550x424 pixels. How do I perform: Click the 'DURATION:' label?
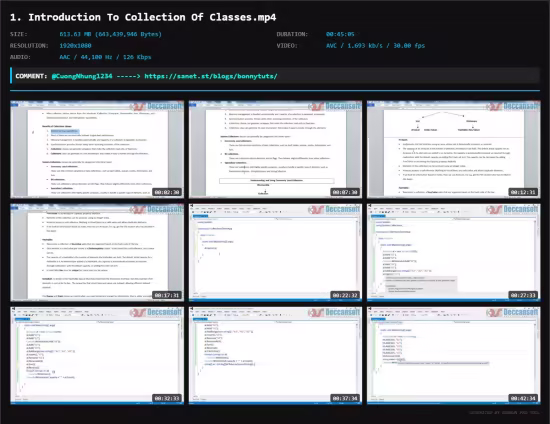[x=292, y=34]
